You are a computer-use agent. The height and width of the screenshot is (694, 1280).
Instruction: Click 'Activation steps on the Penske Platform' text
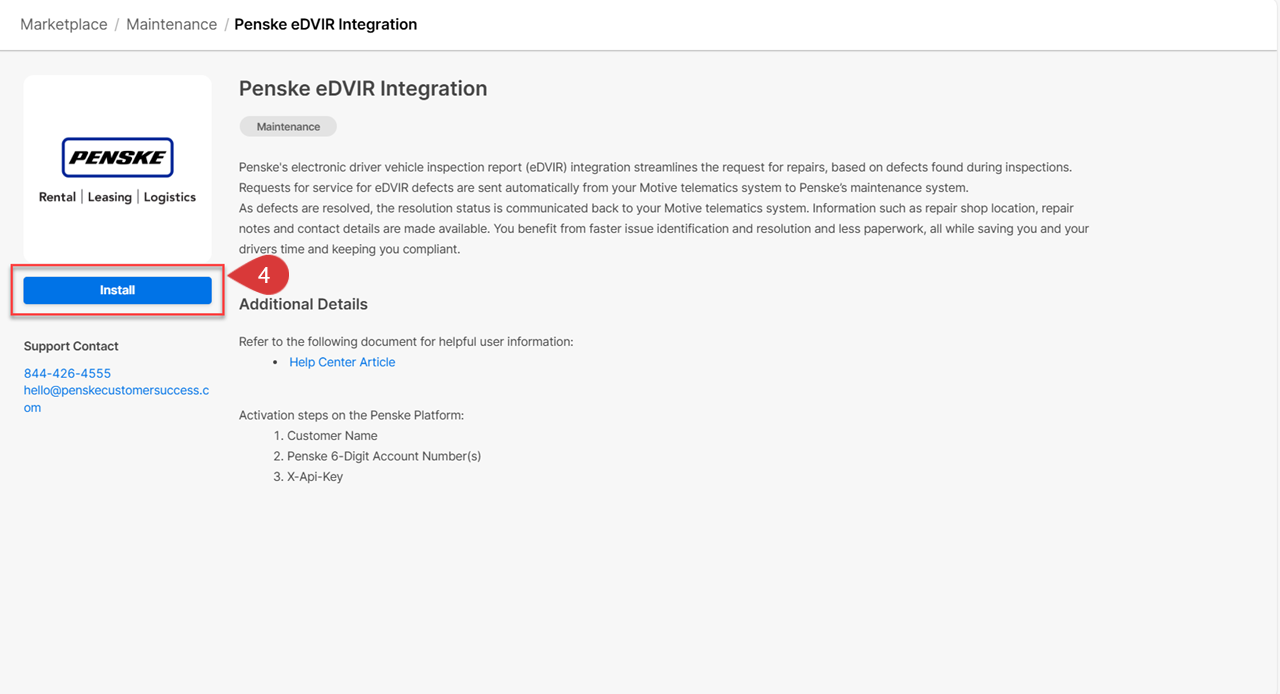tap(351, 415)
